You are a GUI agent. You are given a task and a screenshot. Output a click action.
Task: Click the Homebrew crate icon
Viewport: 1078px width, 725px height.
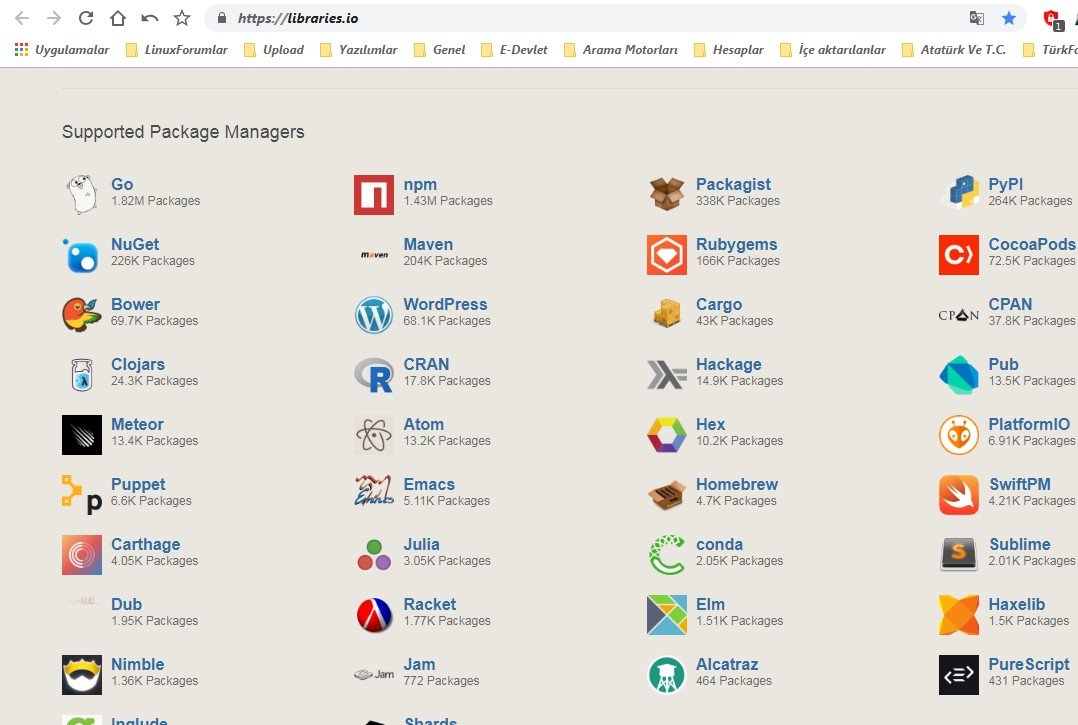666,495
